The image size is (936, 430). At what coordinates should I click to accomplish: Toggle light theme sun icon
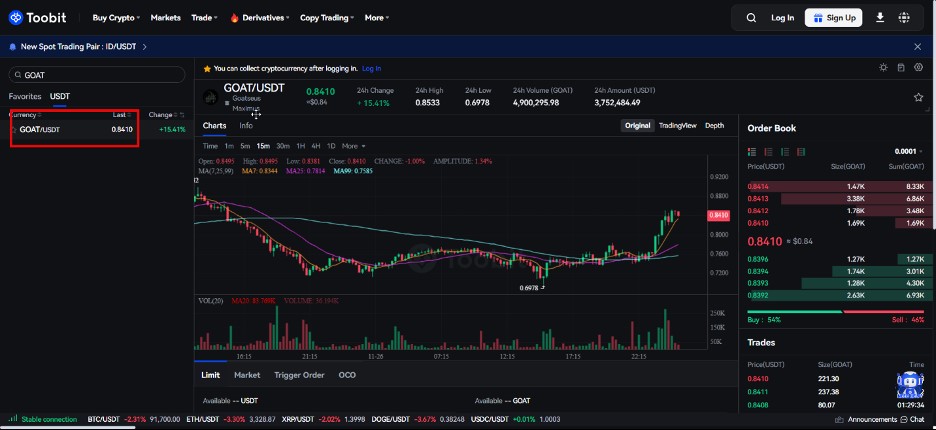point(883,67)
